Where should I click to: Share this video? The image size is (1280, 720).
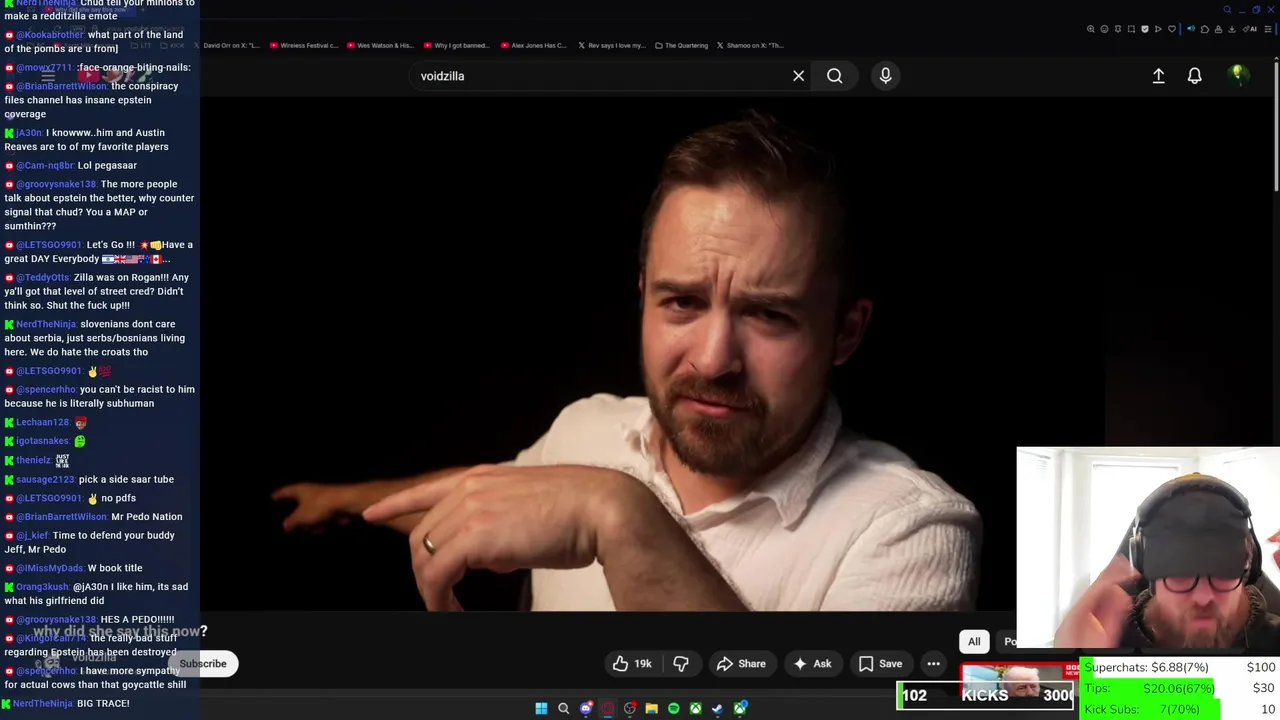click(741, 664)
